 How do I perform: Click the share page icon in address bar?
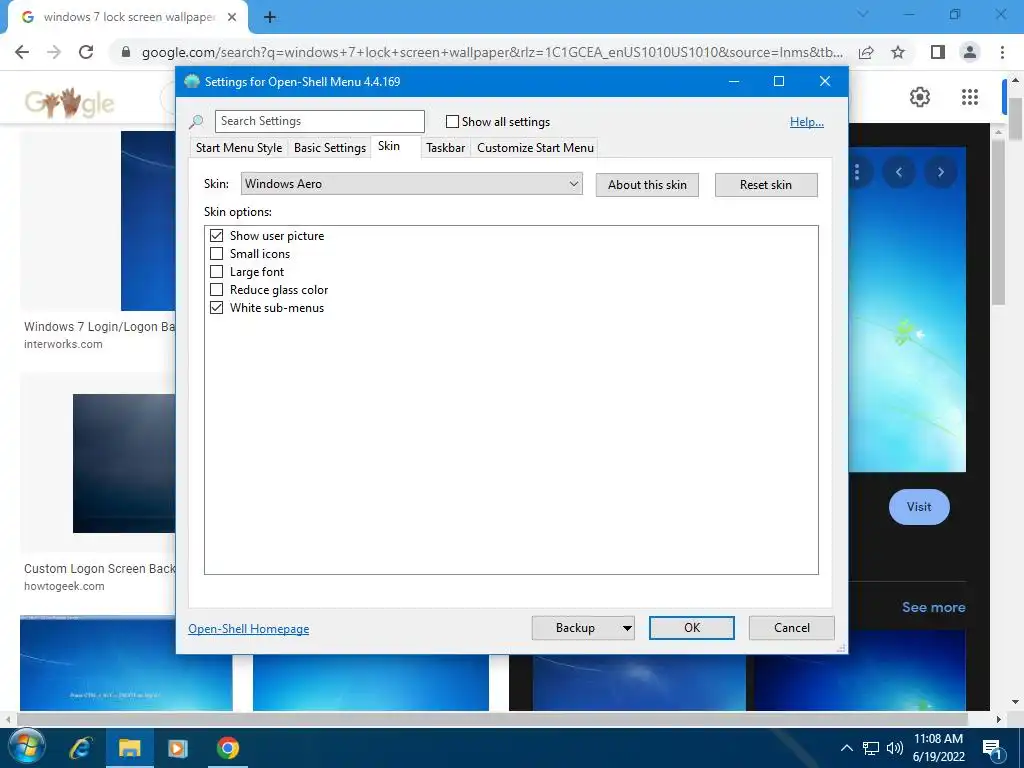click(x=866, y=52)
